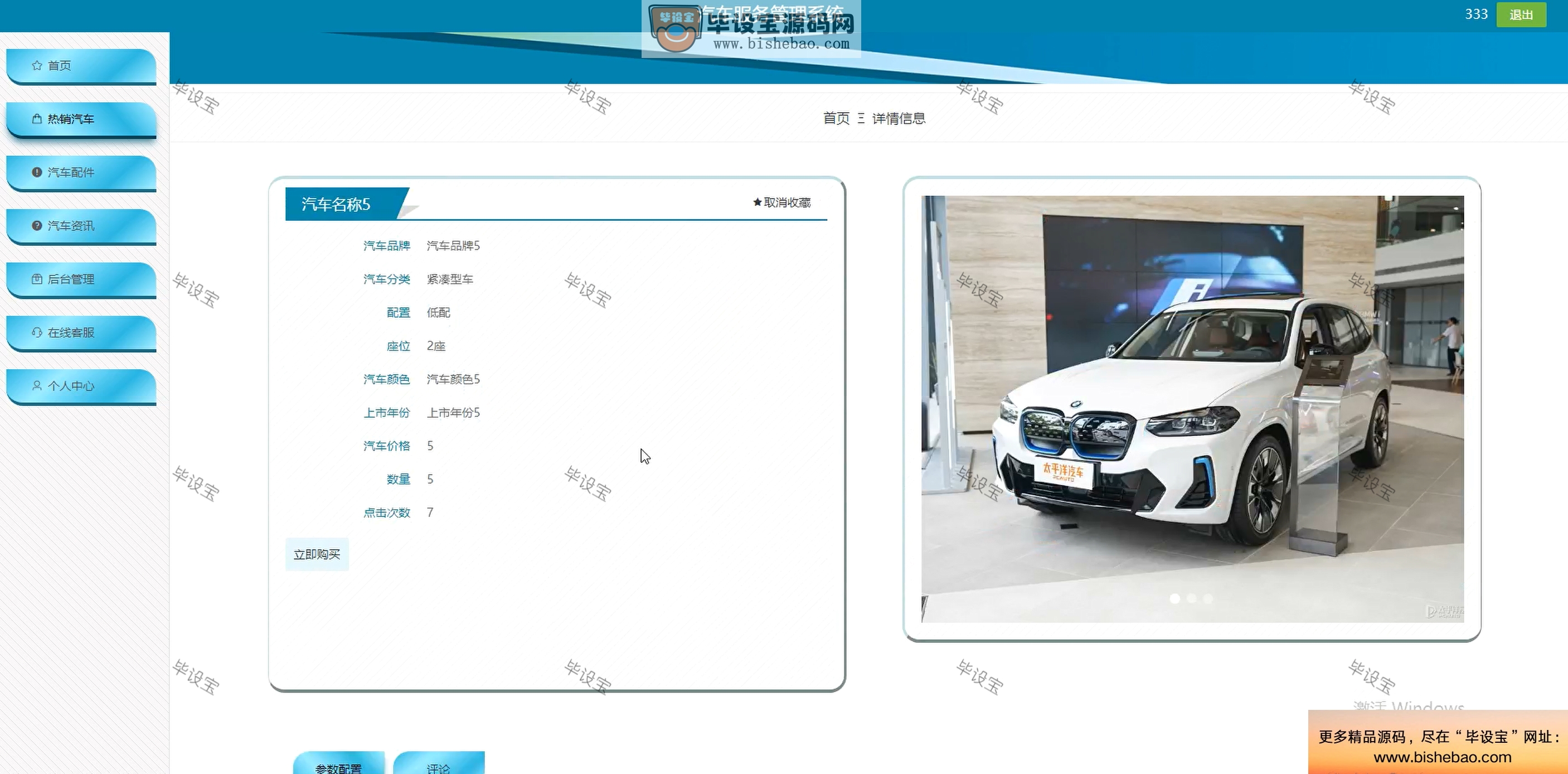This screenshot has width=1568, height=774.
Task: Click the star icon beside 首页
Action: coord(37,65)
